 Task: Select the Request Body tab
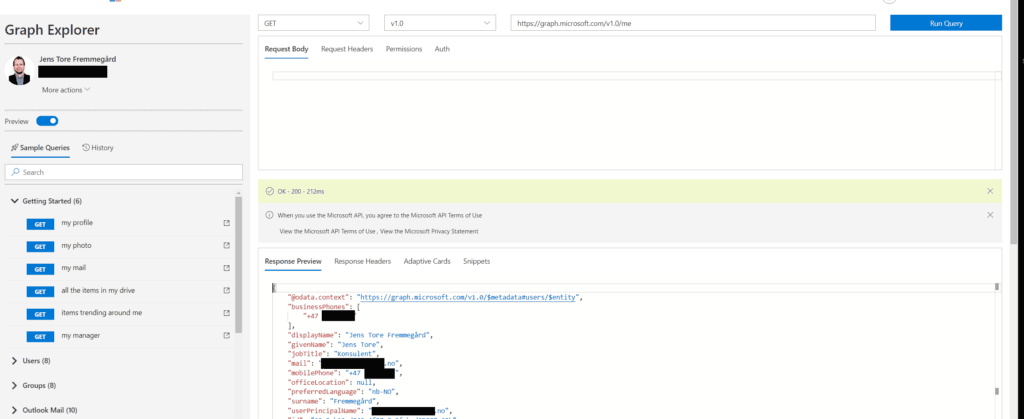point(286,49)
